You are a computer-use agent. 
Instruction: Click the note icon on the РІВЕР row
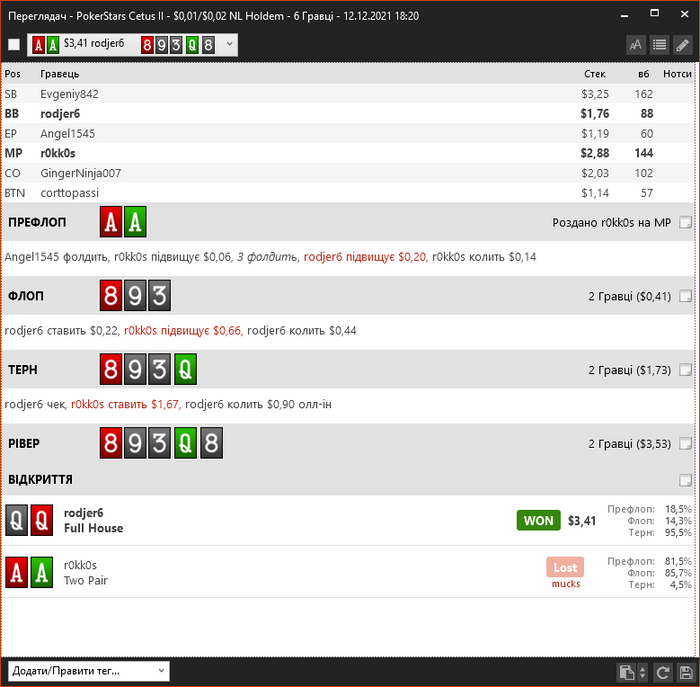click(685, 443)
